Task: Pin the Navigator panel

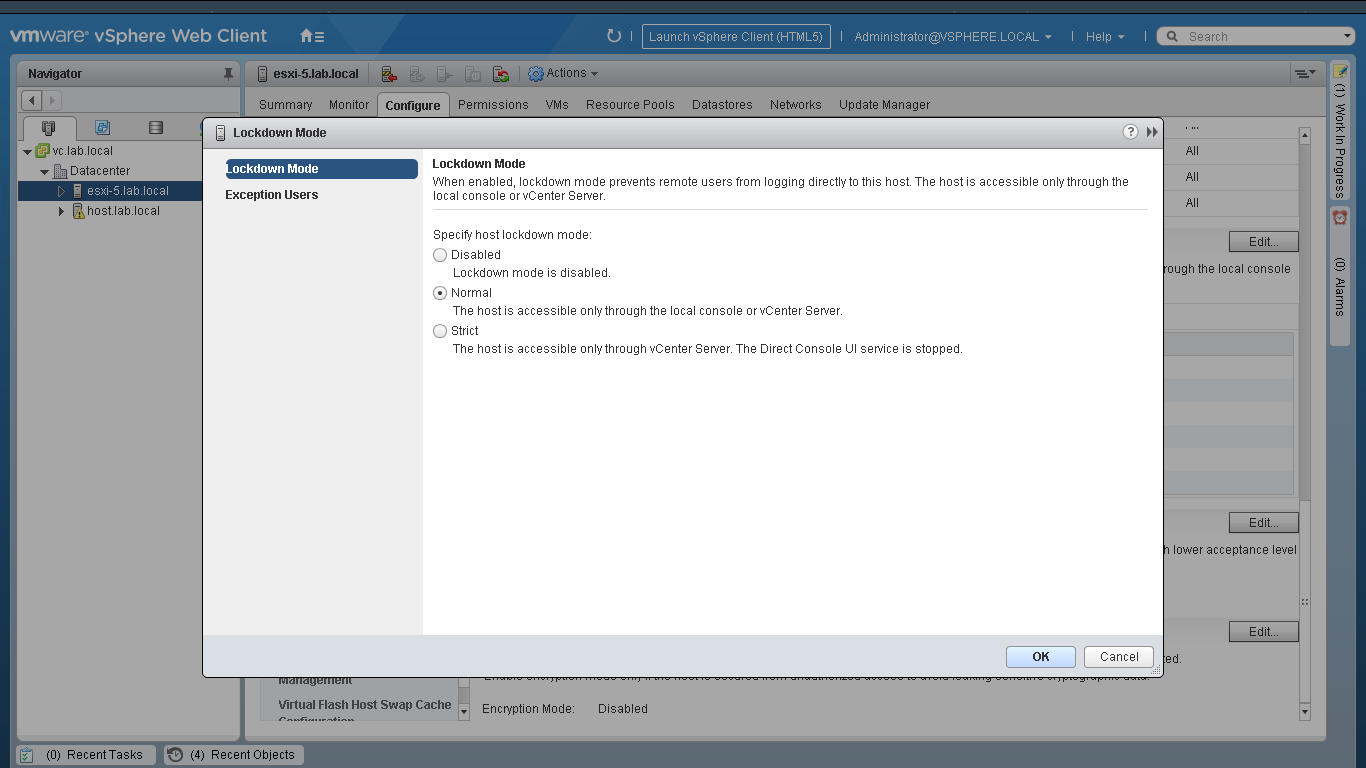Action: (x=228, y=74)
